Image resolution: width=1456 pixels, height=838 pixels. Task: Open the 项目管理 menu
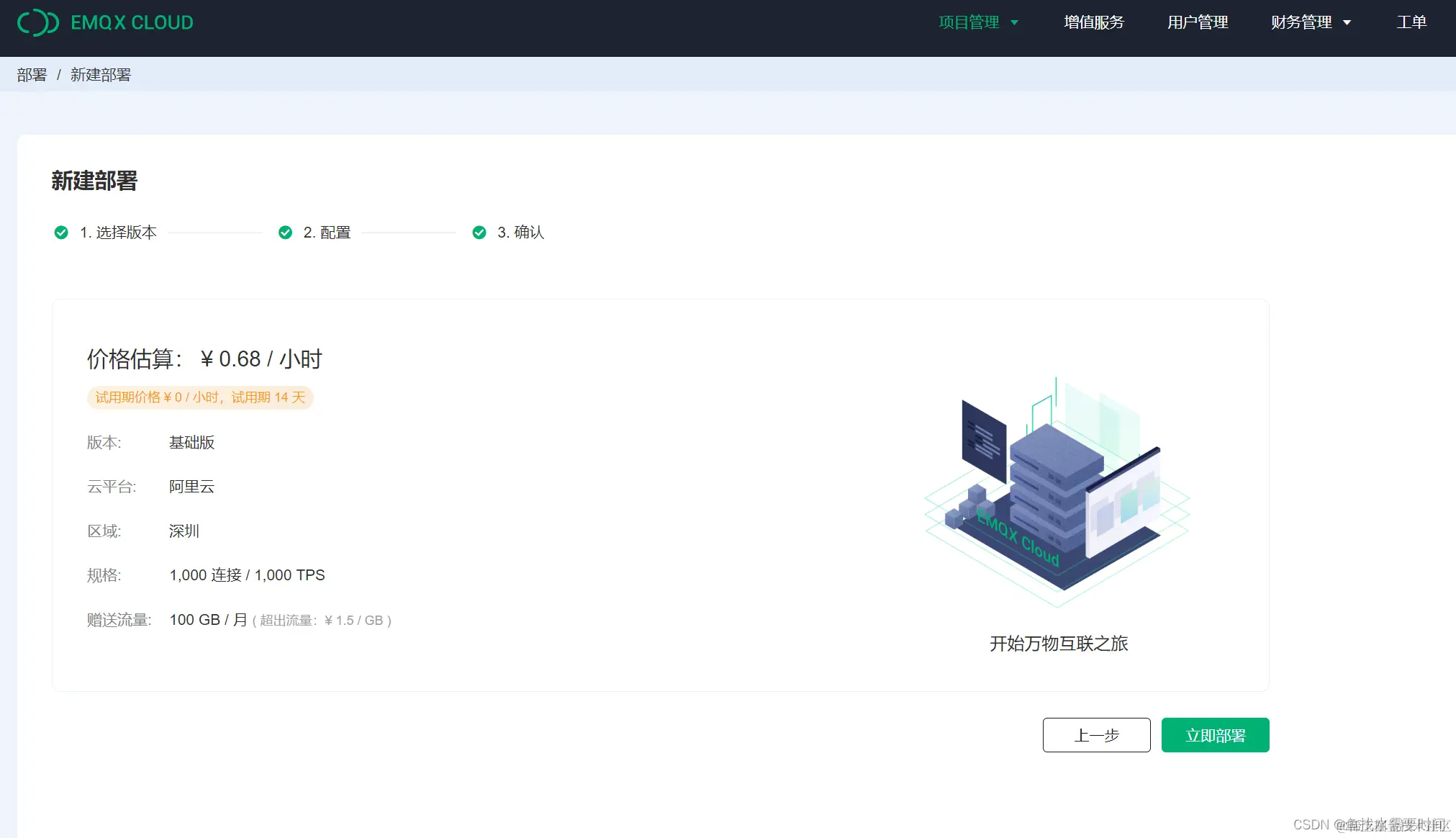tap(969, 22)
